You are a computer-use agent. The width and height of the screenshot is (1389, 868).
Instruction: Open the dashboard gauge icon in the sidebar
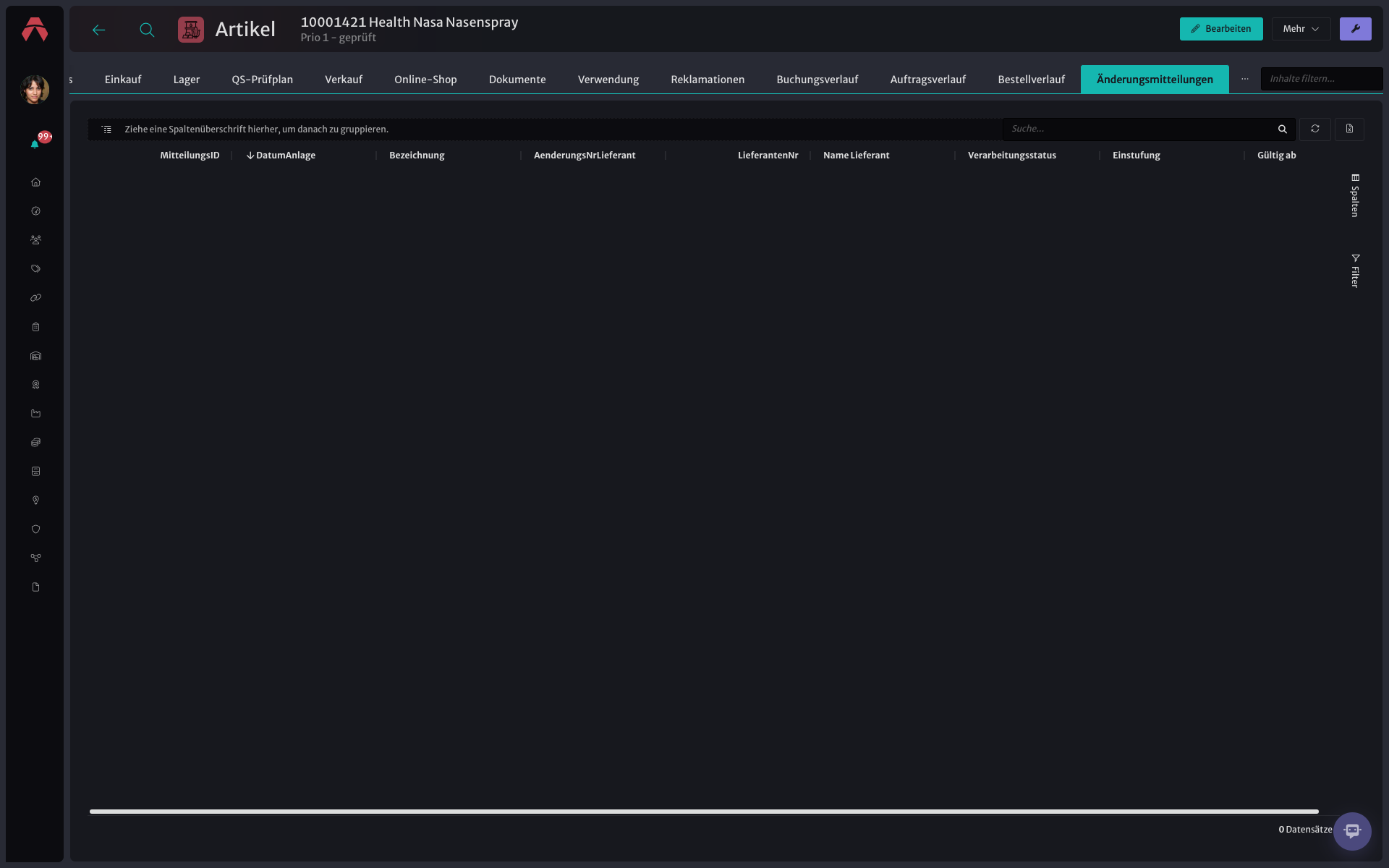point(35,211)
